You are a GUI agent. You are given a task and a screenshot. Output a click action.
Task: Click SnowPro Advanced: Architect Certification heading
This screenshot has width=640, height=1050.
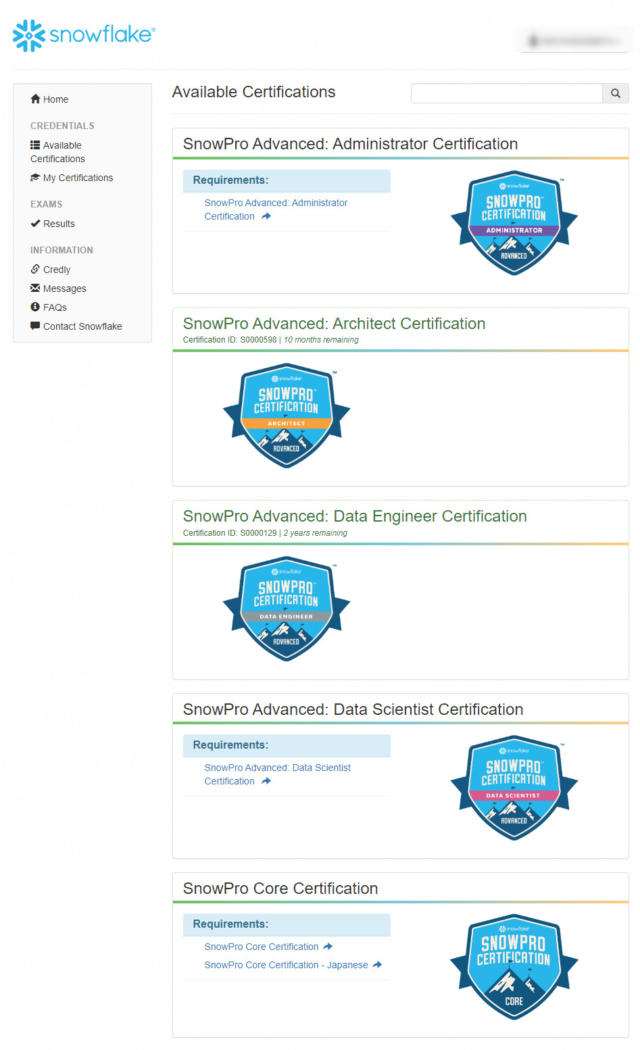tap(334, 323)
